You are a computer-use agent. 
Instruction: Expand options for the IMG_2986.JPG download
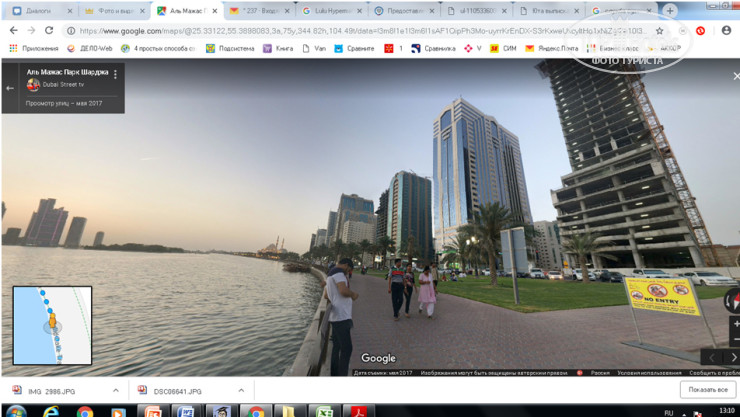click(x=116, y=391)
